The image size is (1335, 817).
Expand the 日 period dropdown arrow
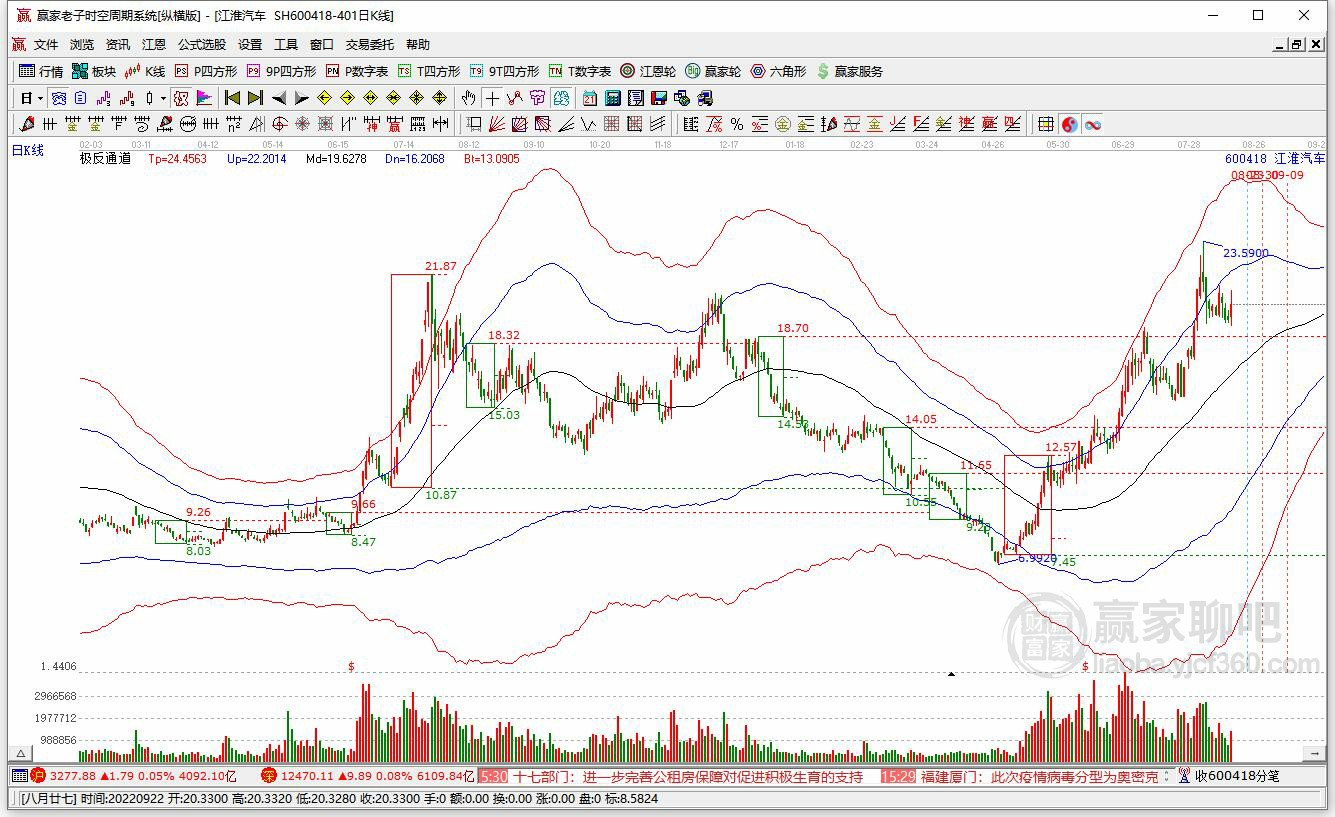point(40,98)
